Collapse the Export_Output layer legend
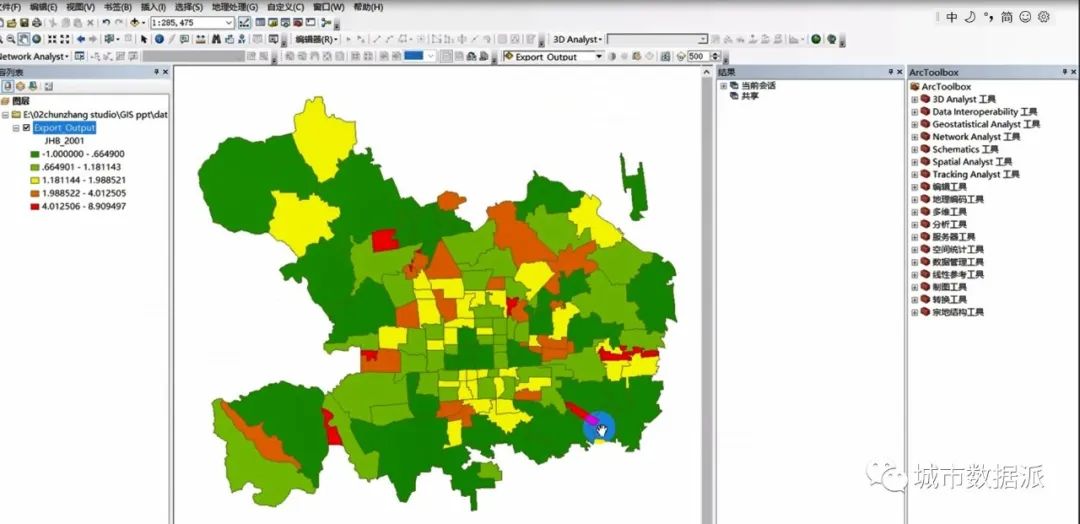 pos(15,128)
